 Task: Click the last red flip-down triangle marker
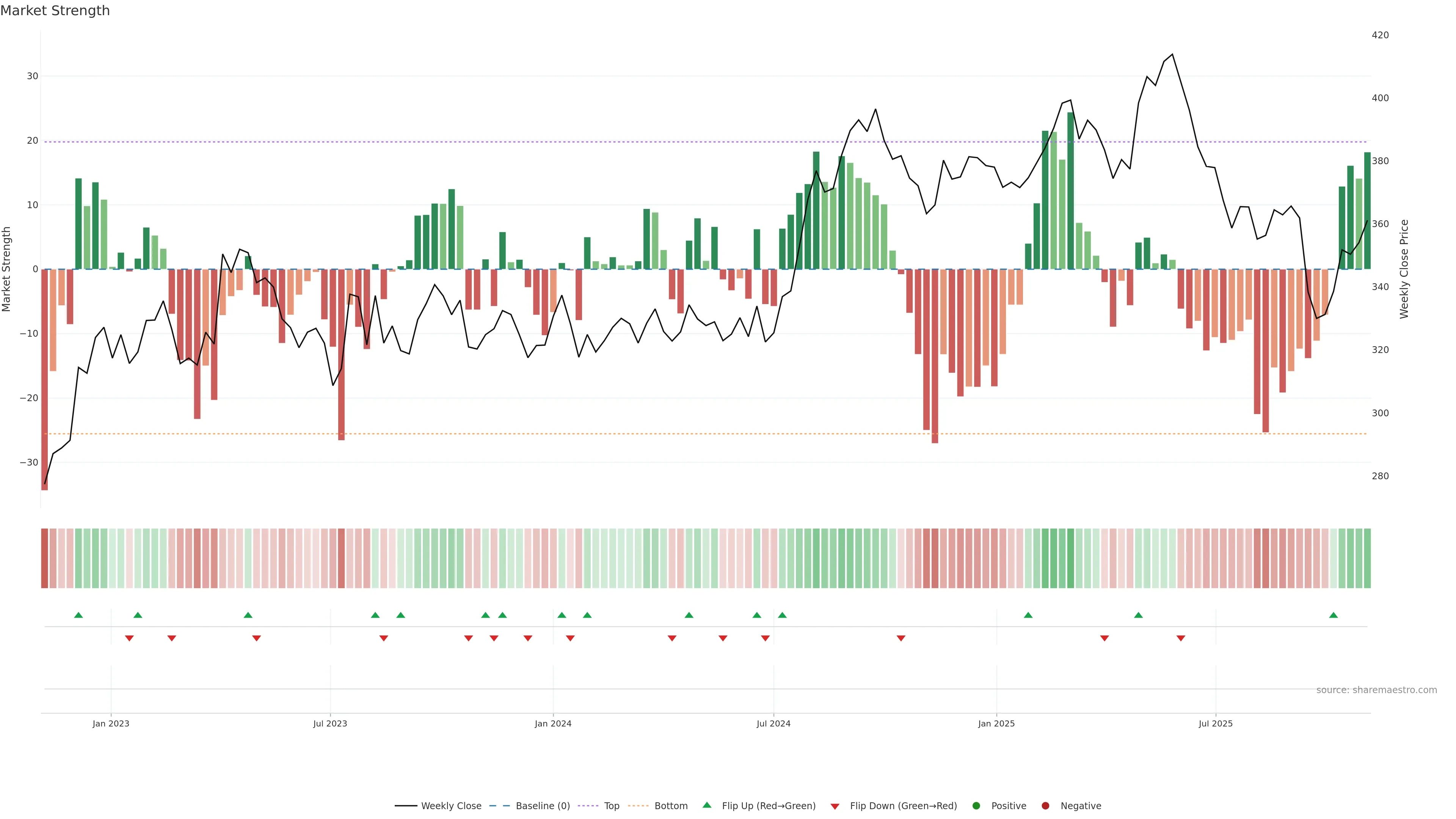(1181, 638)
